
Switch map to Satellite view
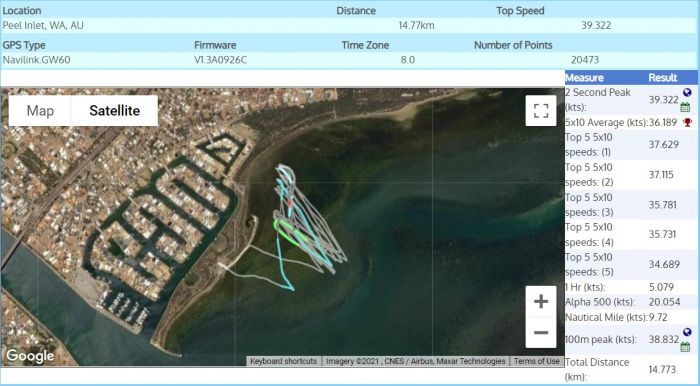tap(115, 111)
